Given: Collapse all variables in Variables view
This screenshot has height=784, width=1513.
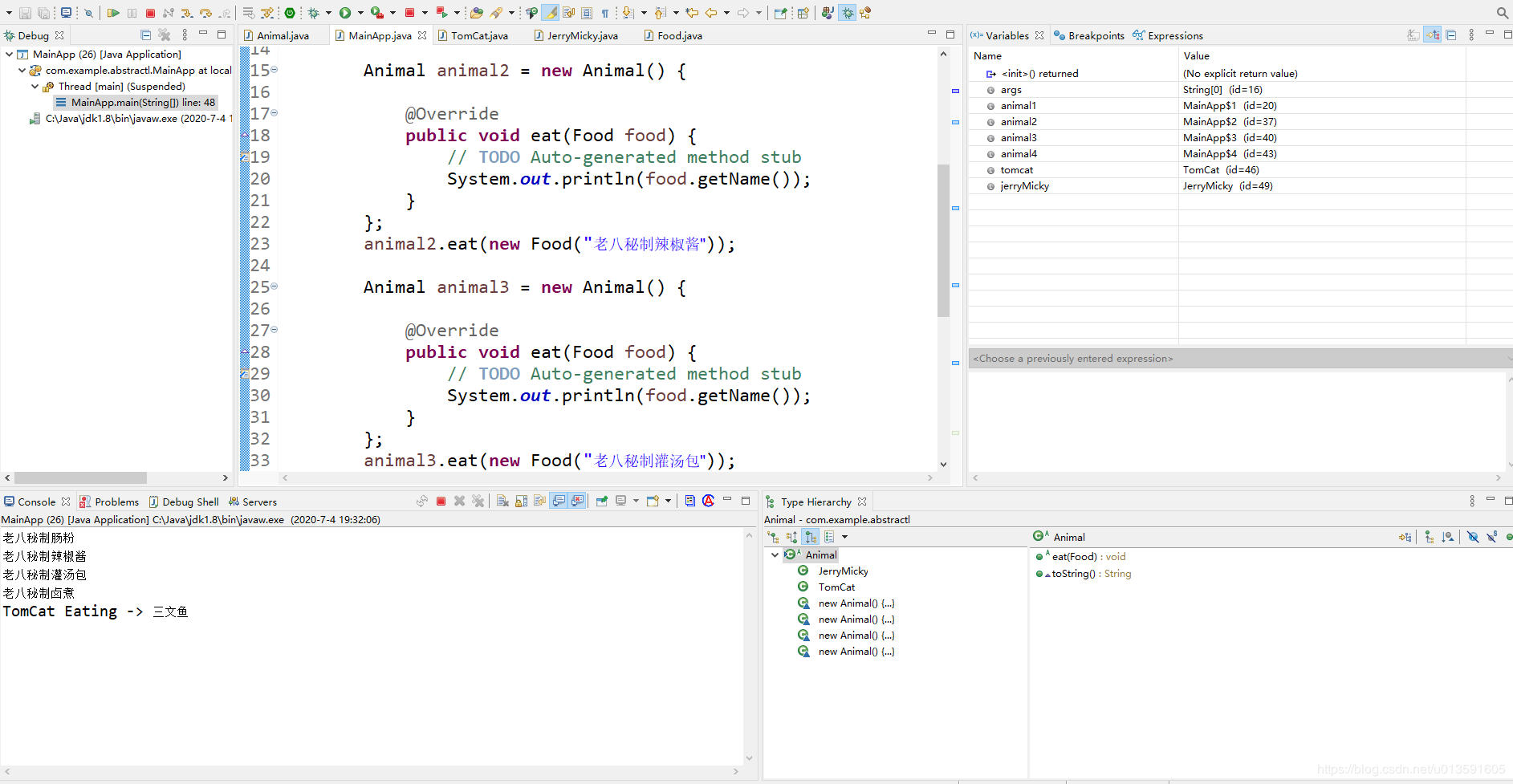Looking at the screenshot, I should coord(1451,35).
